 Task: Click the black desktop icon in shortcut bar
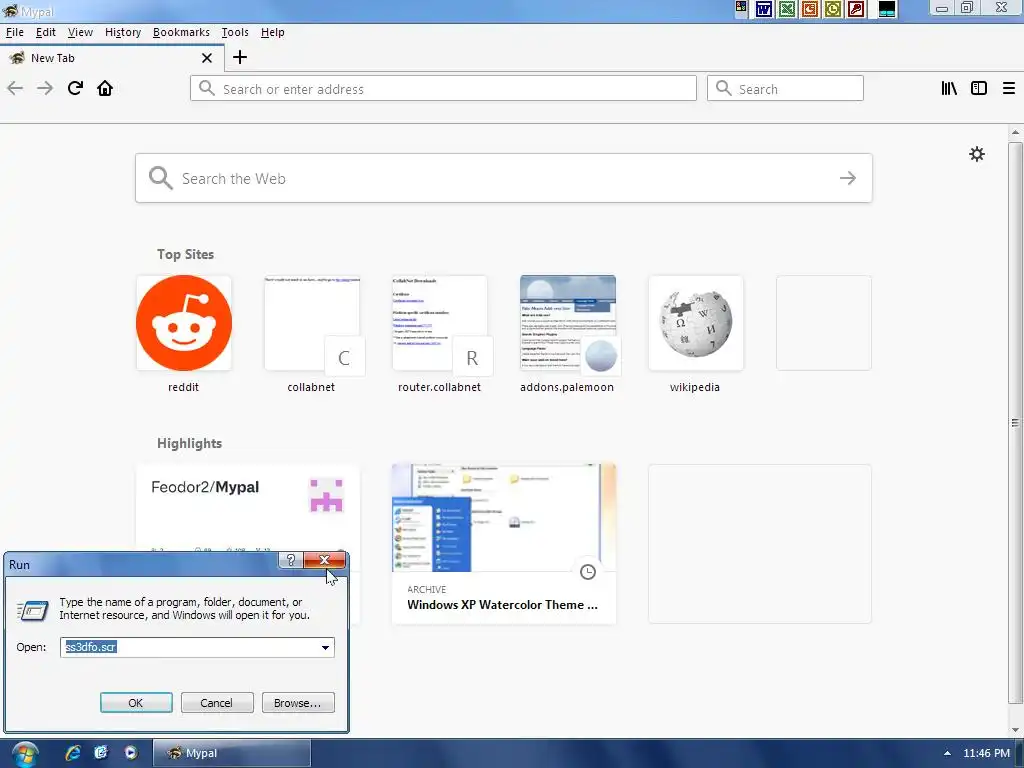tap(887, 9)
